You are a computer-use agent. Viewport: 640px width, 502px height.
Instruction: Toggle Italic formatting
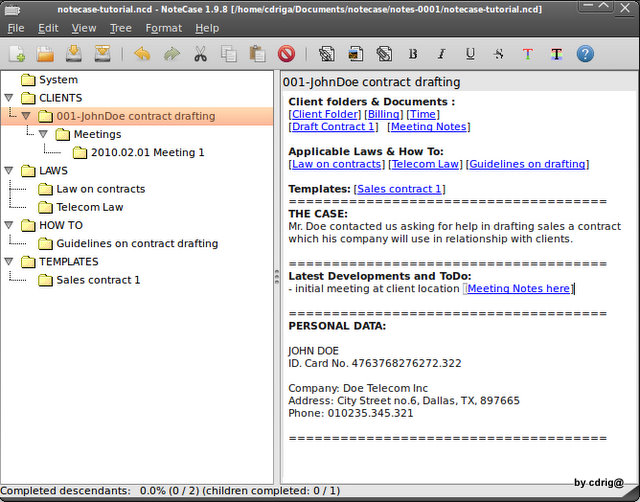tap(441, 54)
